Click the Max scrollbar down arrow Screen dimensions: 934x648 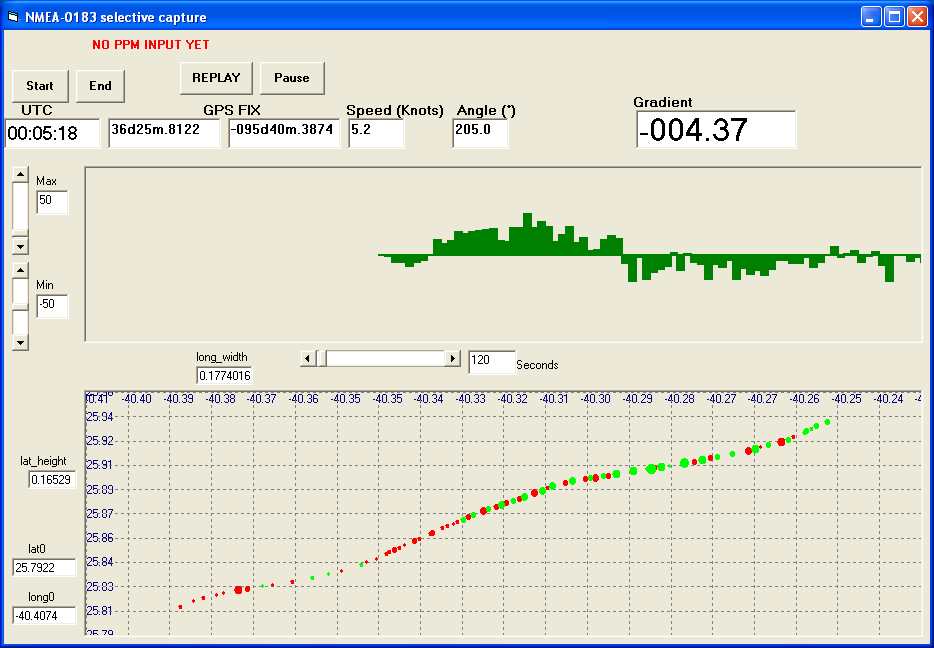click(21, 246)
